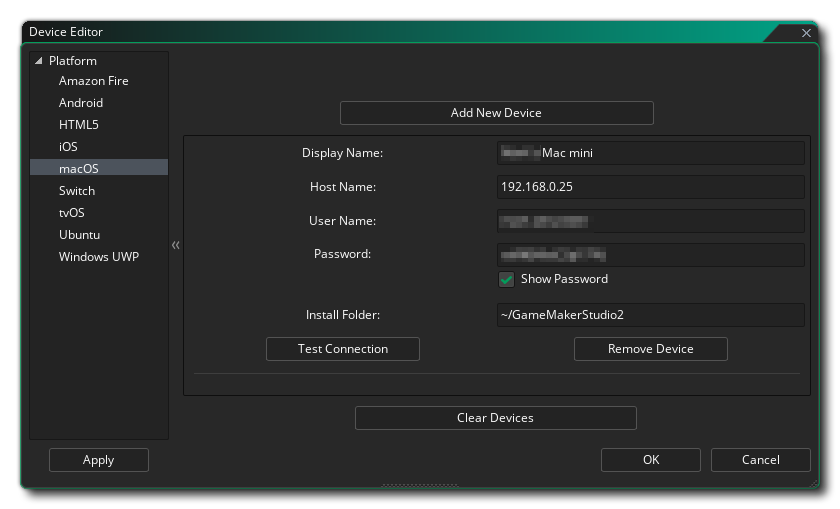Click into the Host Name field

coord(650,187)
